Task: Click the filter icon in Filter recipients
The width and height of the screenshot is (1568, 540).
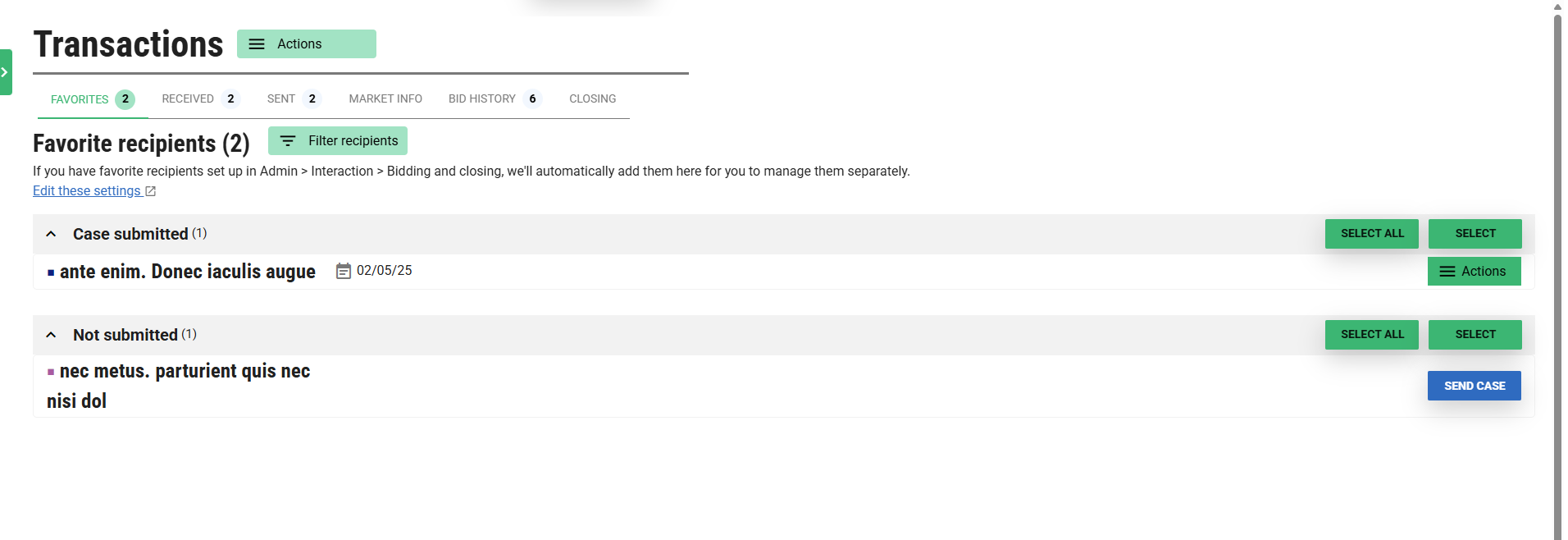Action: coord(288,141)
